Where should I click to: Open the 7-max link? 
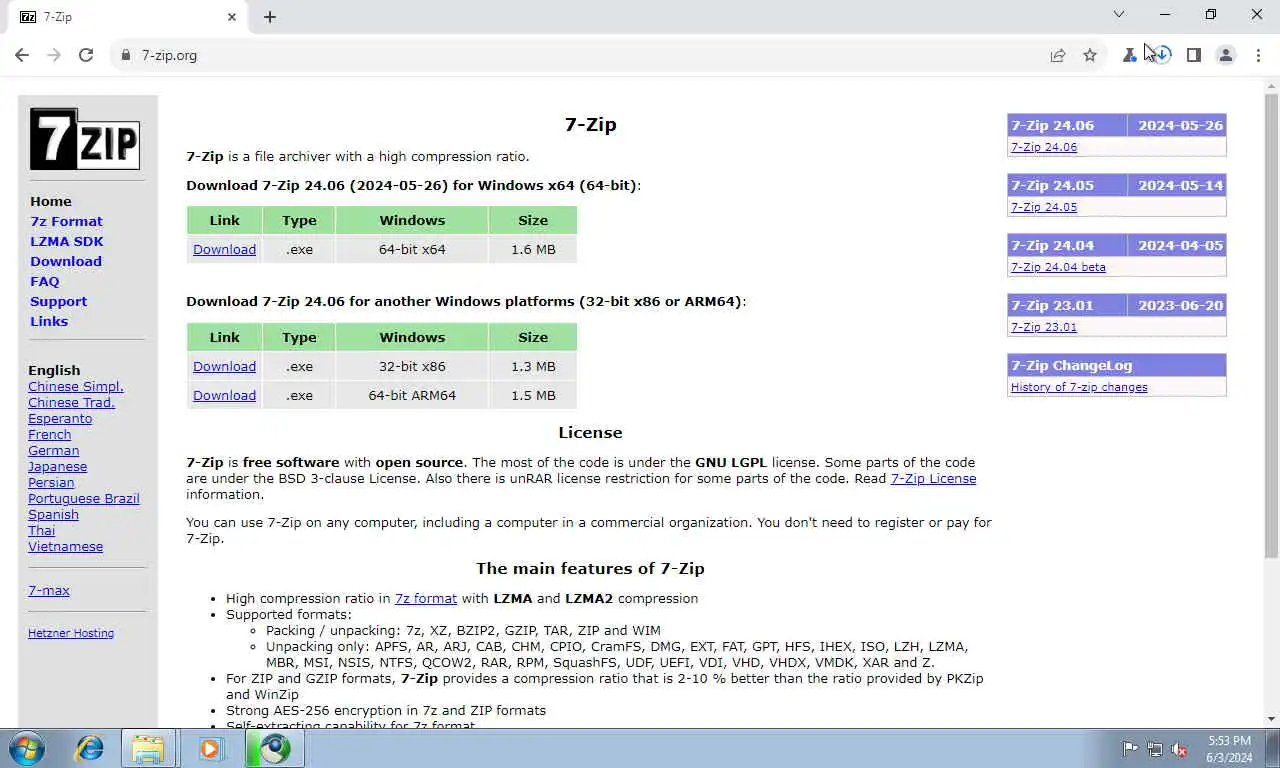tap(49, 590)
